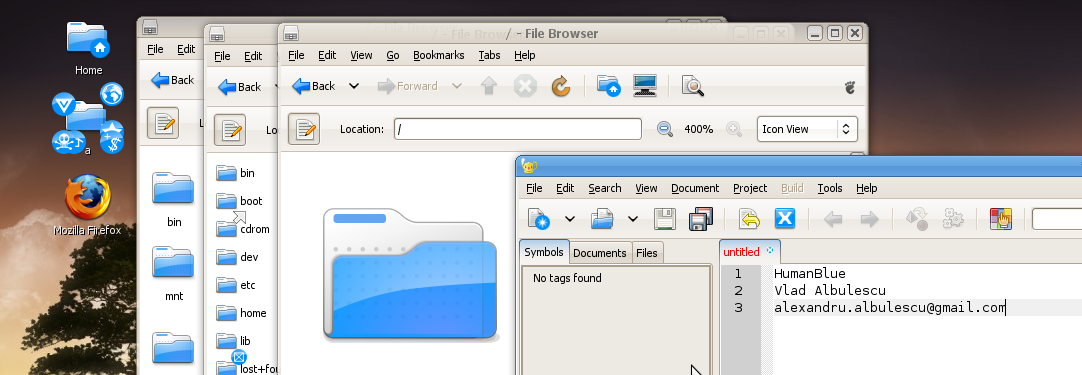
Task: Expand the Back history dropdown arrow
Action: click(354, 86)
